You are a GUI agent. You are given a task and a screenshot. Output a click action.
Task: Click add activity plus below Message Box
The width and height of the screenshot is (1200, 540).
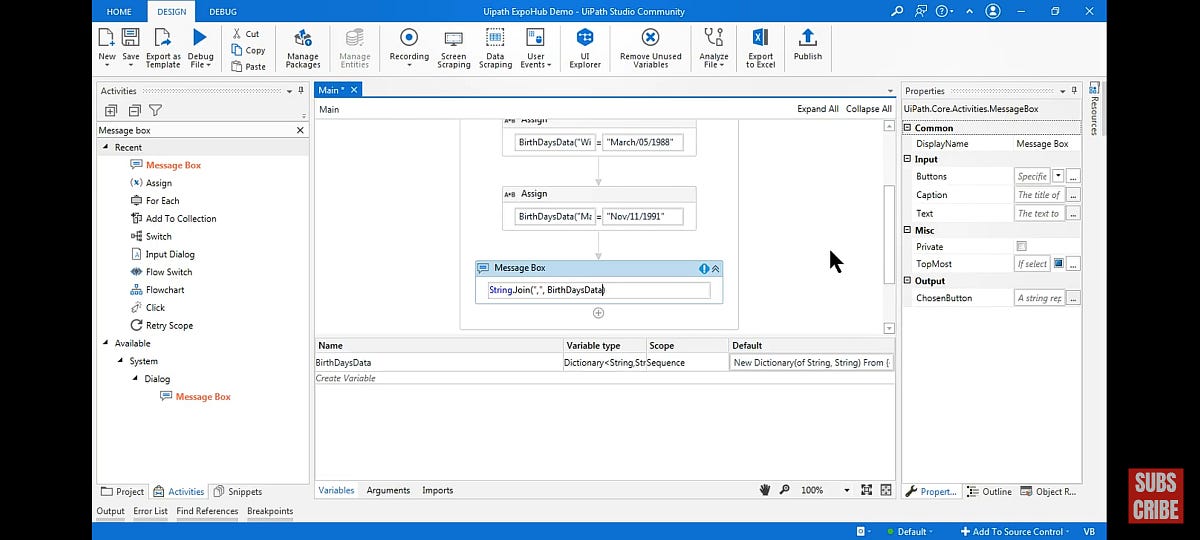598,312
